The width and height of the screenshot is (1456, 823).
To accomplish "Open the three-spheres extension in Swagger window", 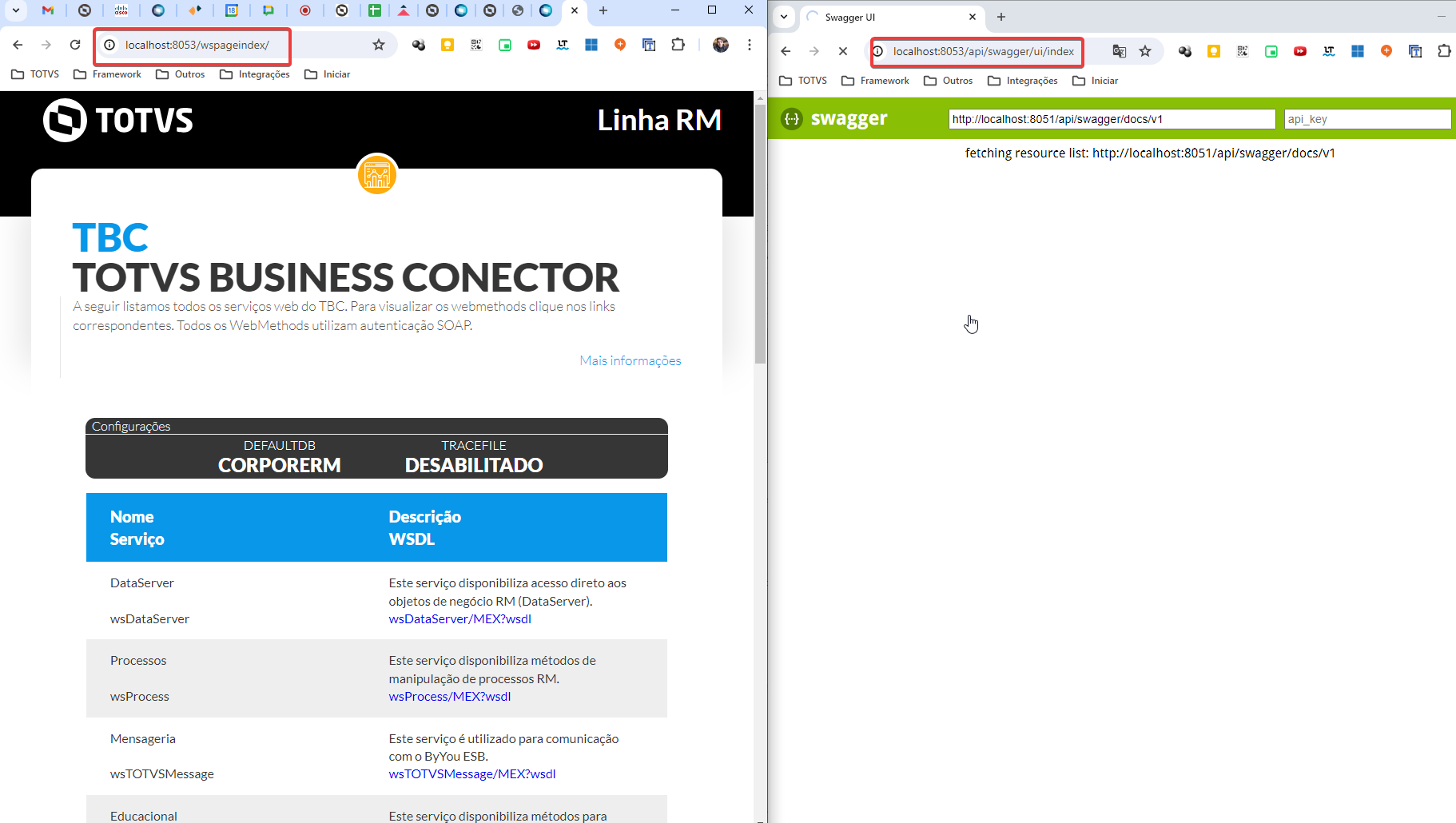I will click(1185, 51).
